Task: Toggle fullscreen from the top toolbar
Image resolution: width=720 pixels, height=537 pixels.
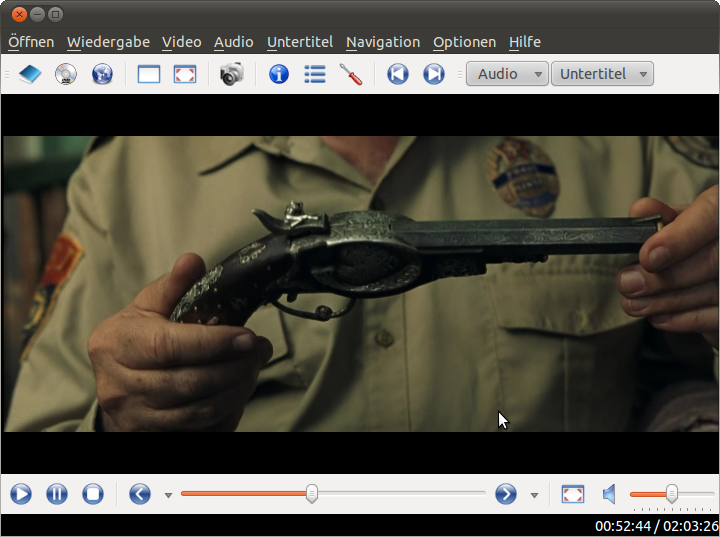Action: 185,74
